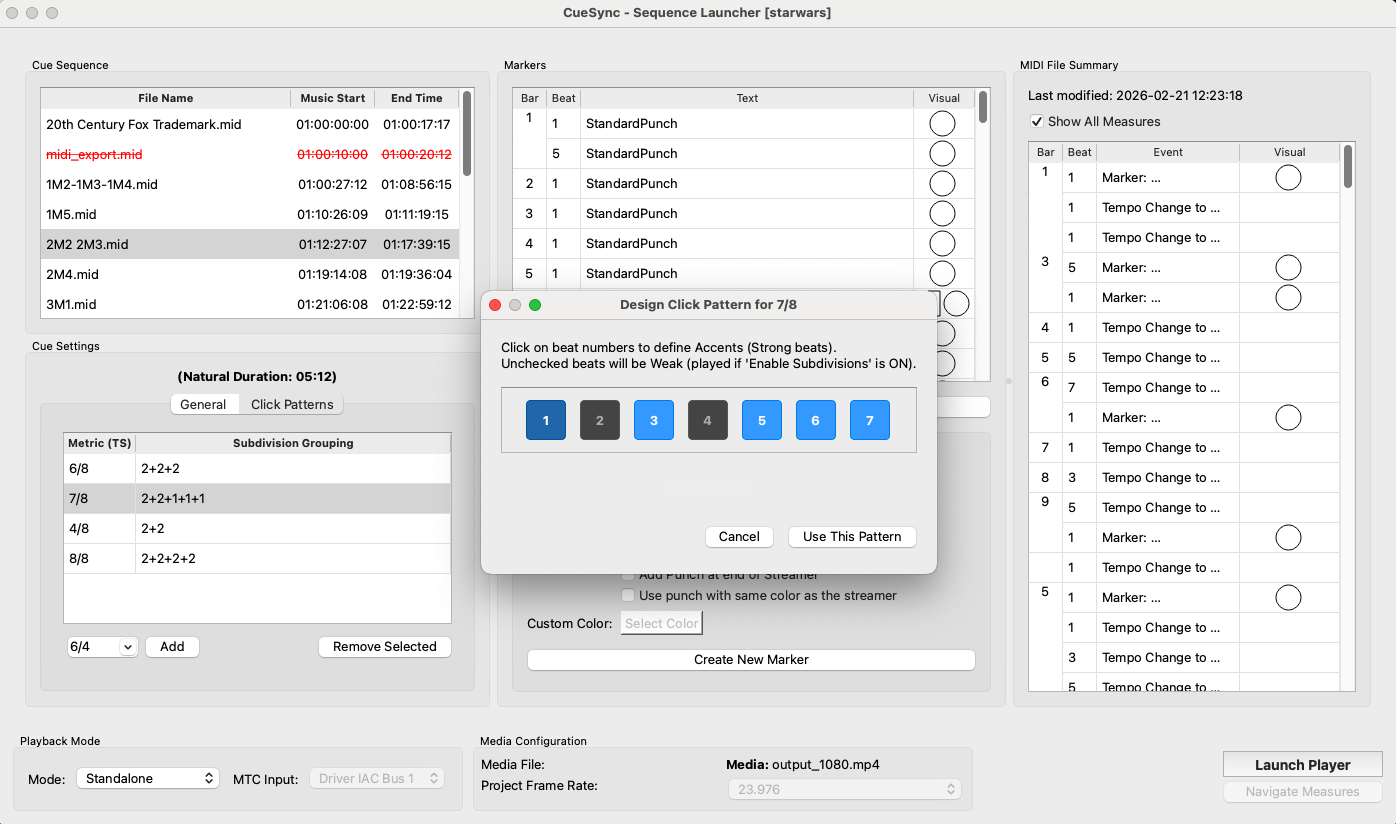This screenshot has height=824, width=1396.
Task: Click Last modified date text
Action: point(1135,96)
